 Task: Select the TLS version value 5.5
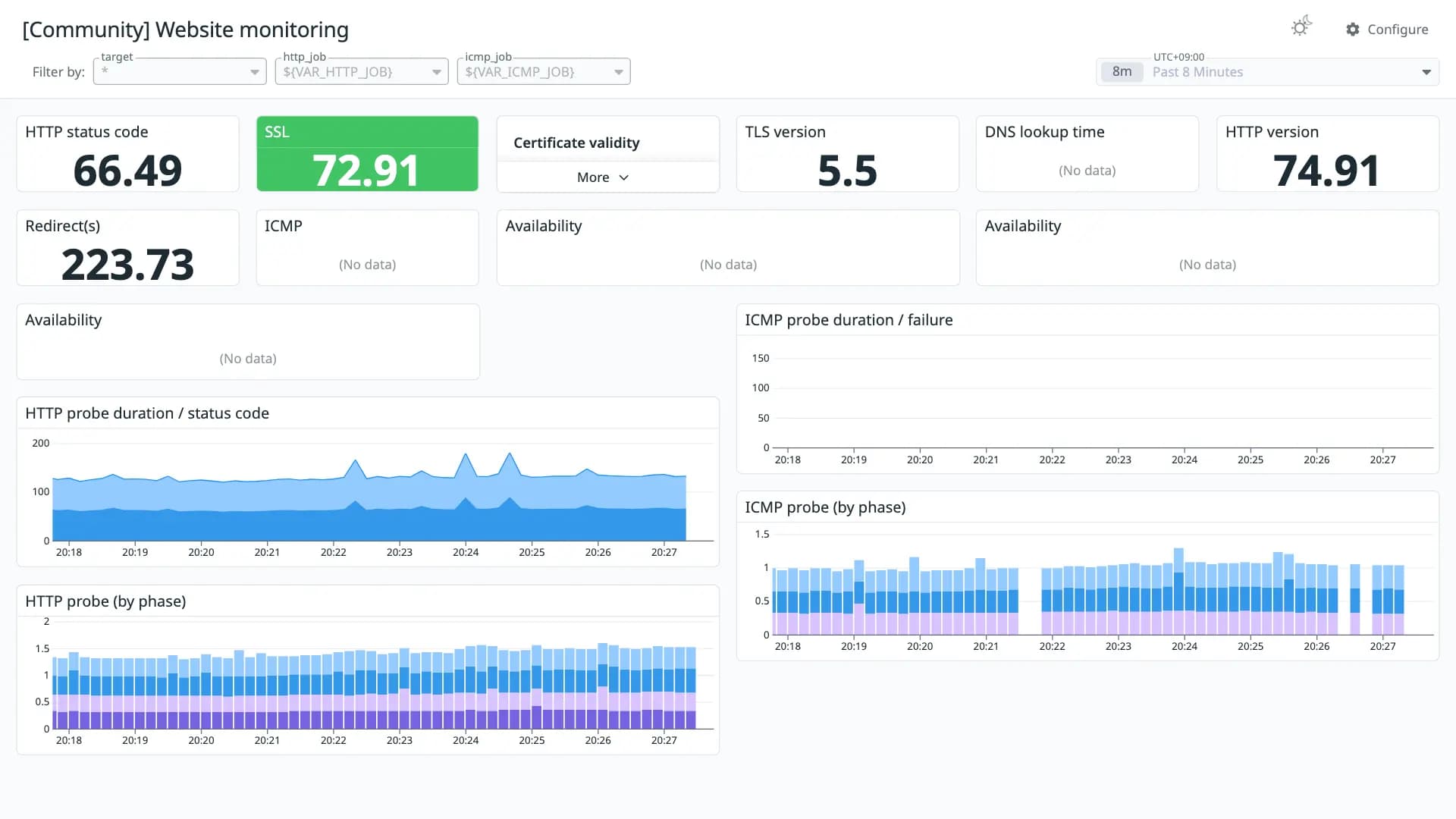coord(847,170)
